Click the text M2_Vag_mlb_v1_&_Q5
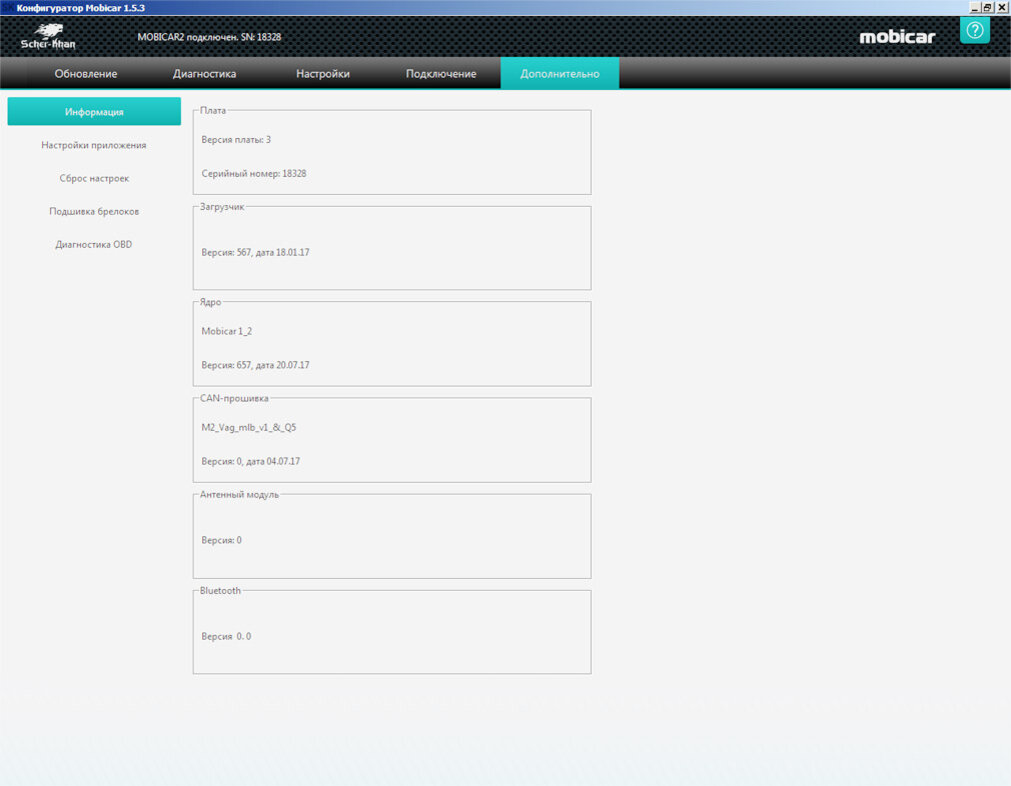The height and width of the screenshot is (786, 1011). tap(249, 427)
